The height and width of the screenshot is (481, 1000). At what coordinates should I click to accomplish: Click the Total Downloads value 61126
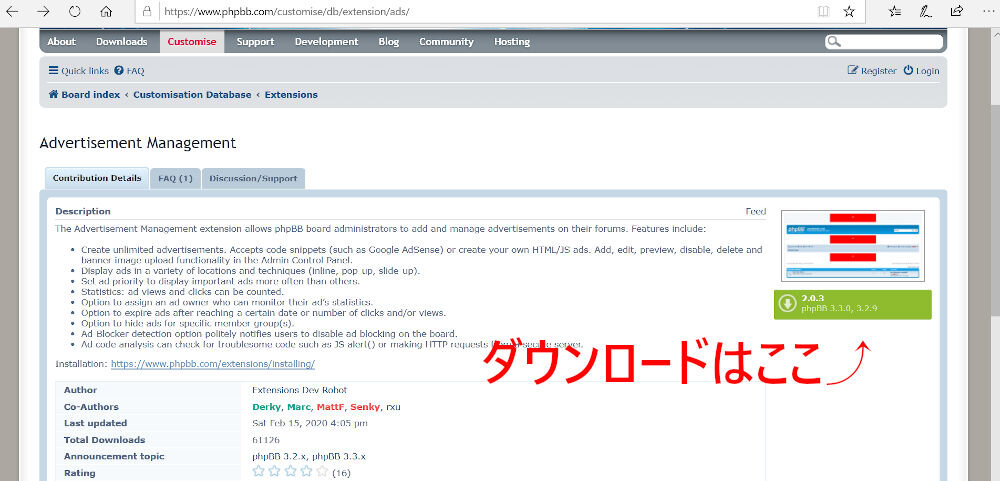click(x=266, y=440)
